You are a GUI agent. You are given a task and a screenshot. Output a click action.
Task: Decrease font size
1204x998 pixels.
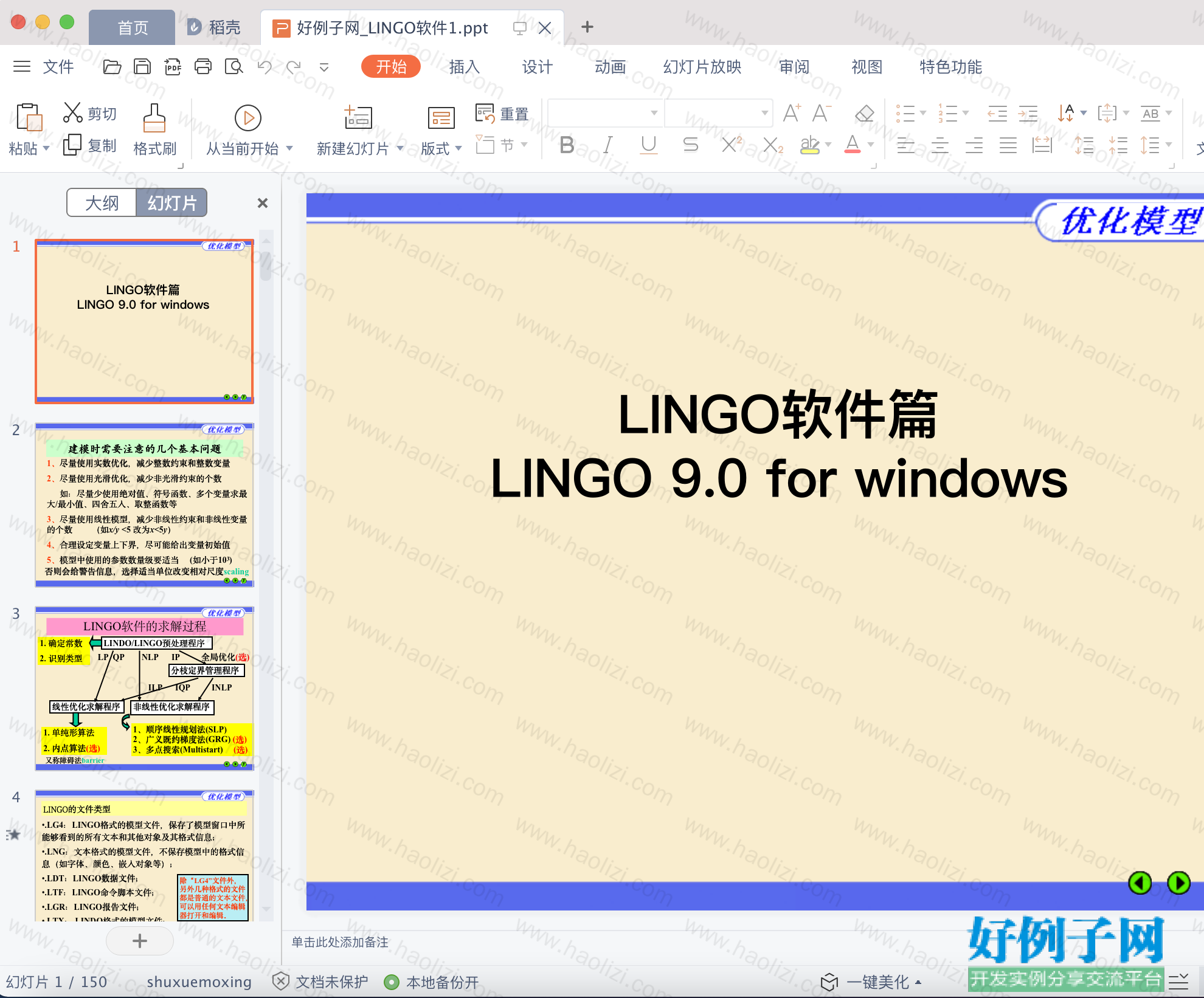(x=822, y=113)
